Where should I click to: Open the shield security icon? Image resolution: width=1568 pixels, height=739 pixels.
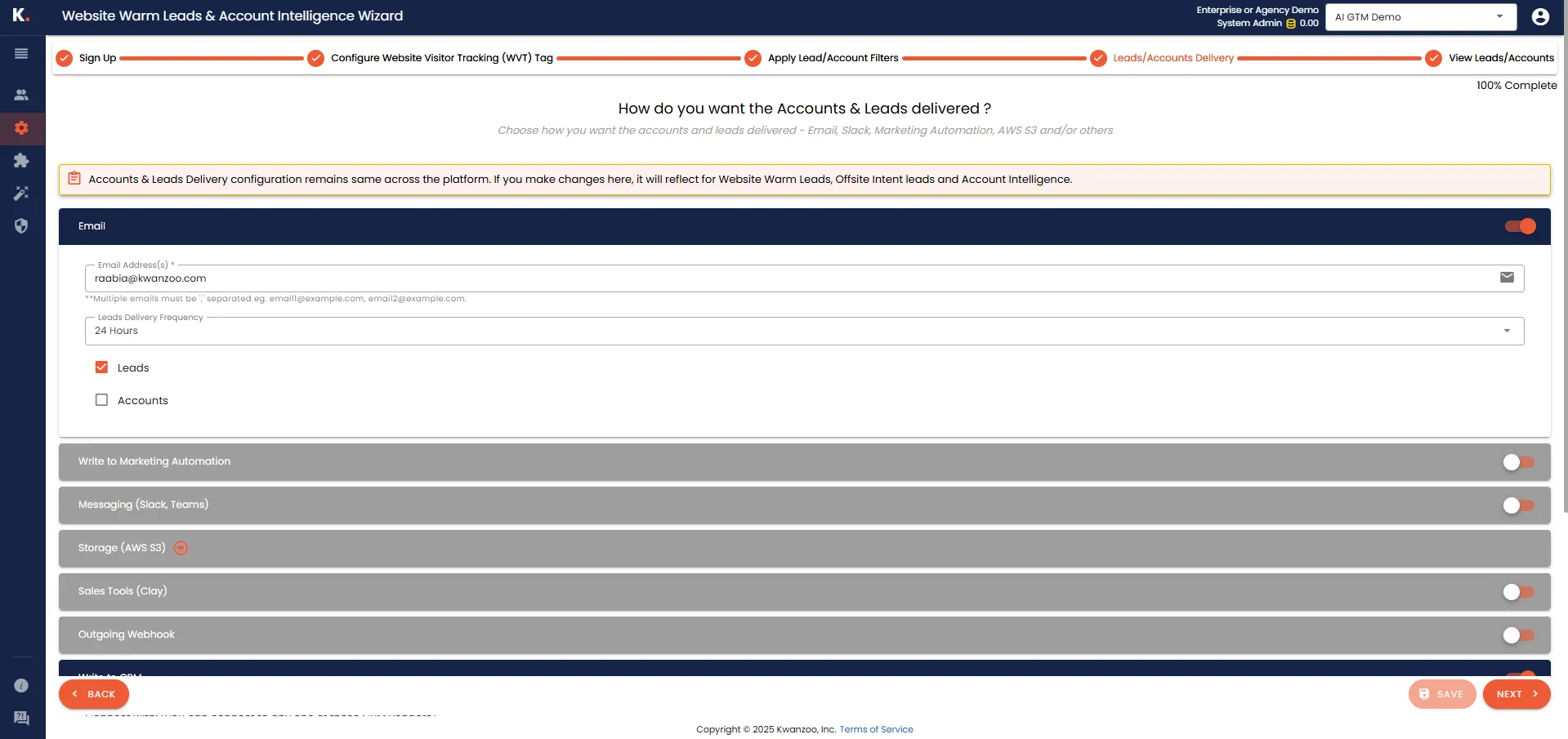click(21, 226)
